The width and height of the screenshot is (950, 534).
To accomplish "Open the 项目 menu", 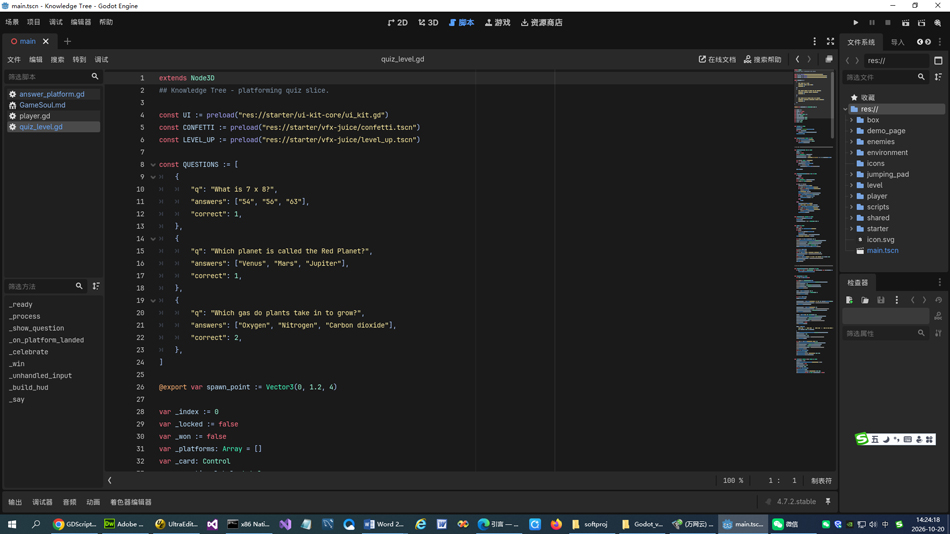I will point(33,22).
